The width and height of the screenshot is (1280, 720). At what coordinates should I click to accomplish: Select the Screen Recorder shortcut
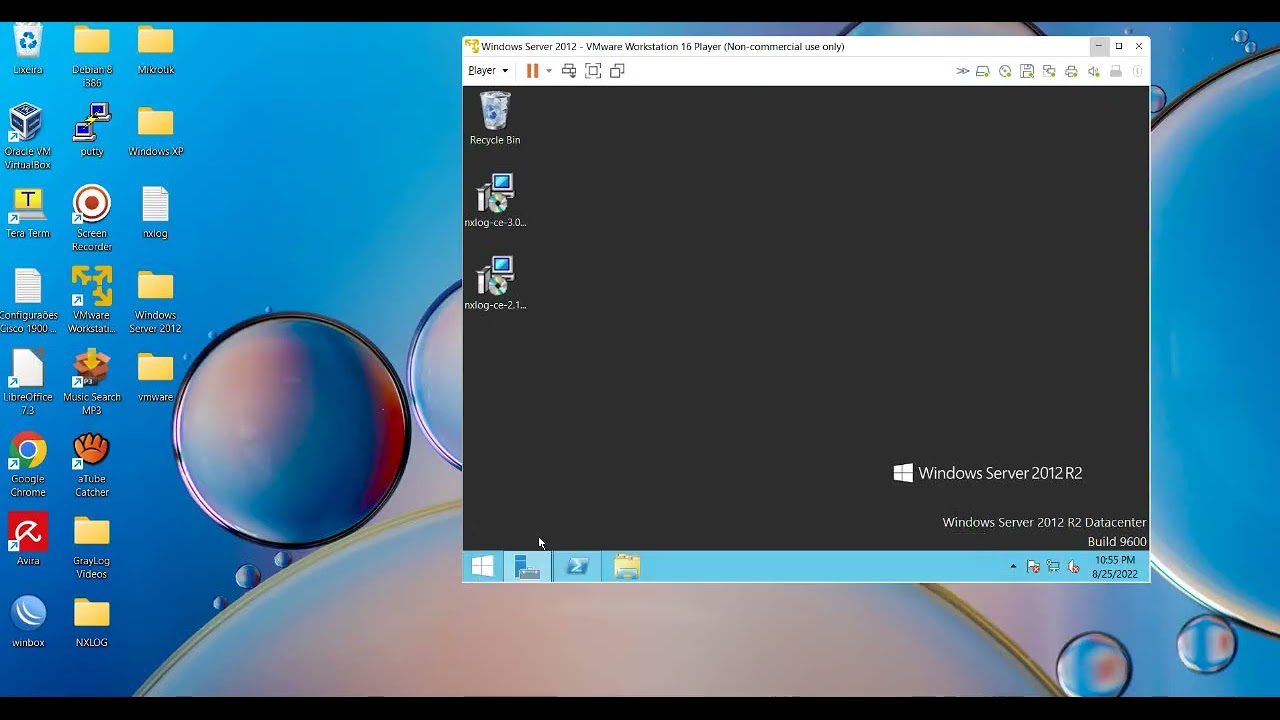92,219
